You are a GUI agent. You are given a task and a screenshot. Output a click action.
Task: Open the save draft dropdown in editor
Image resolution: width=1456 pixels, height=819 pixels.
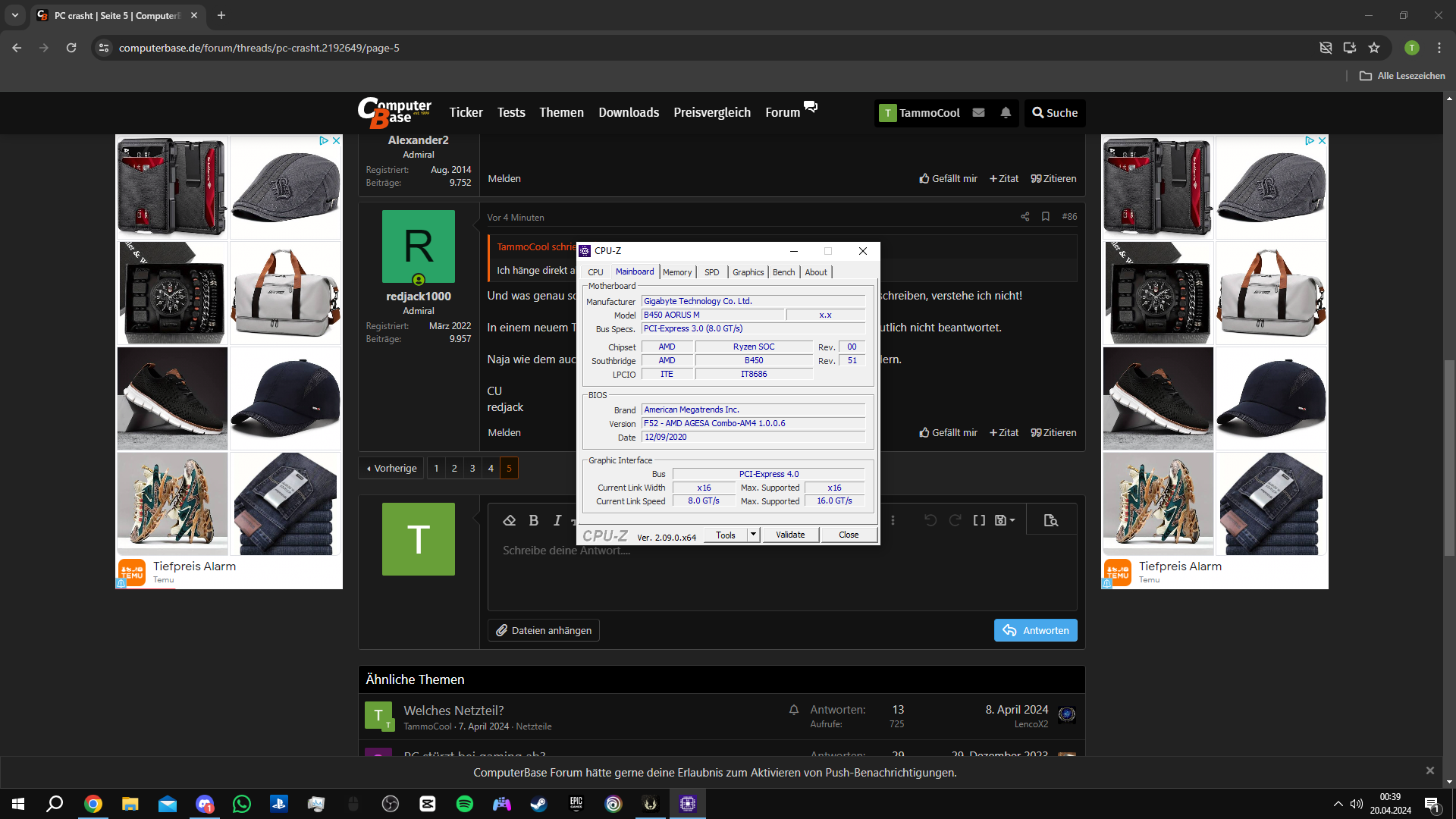click(1004, 520)
